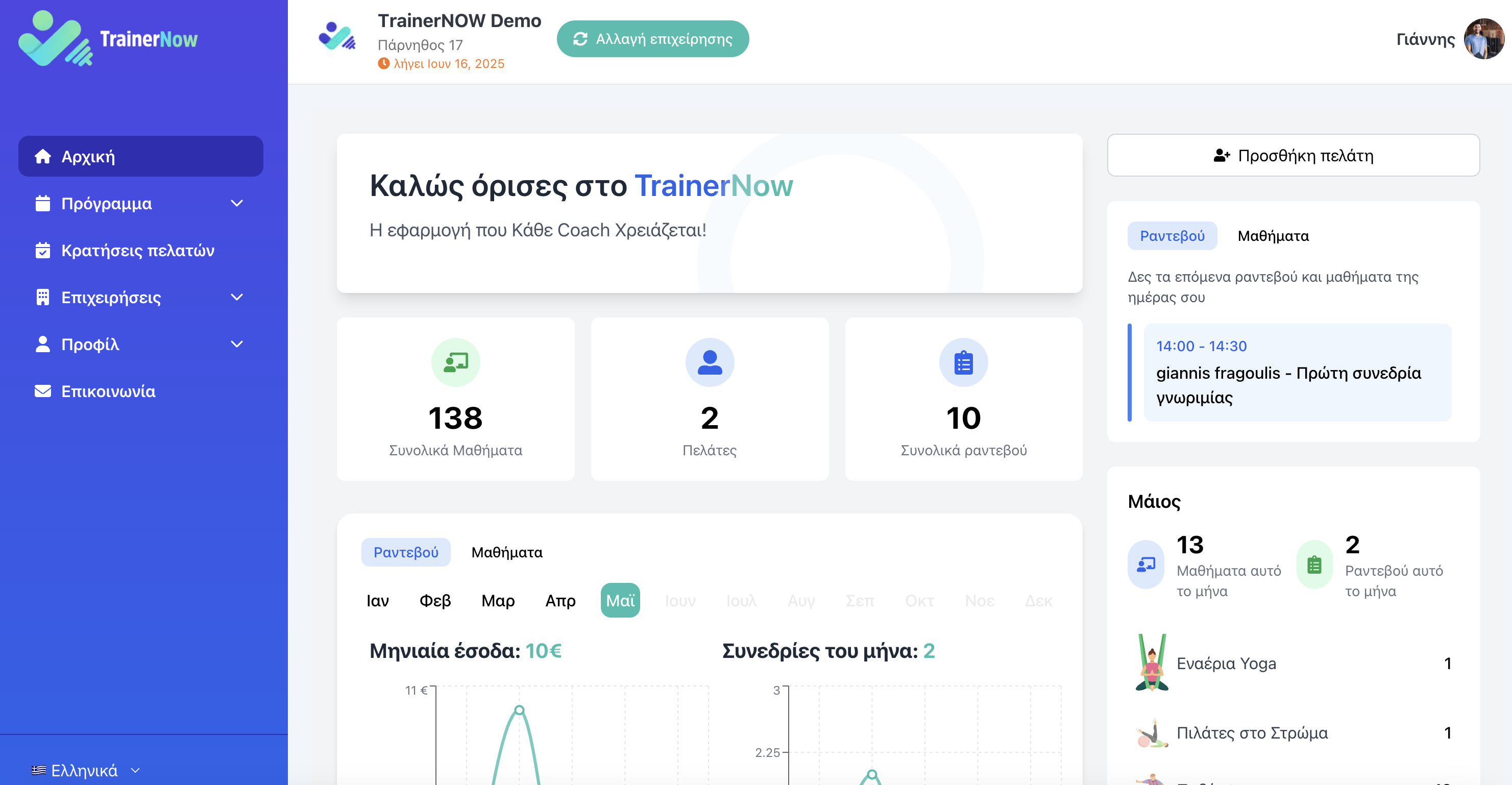Click the calendar-check icon next to Κρατήσεις πελατών

(x=43, y=251)
